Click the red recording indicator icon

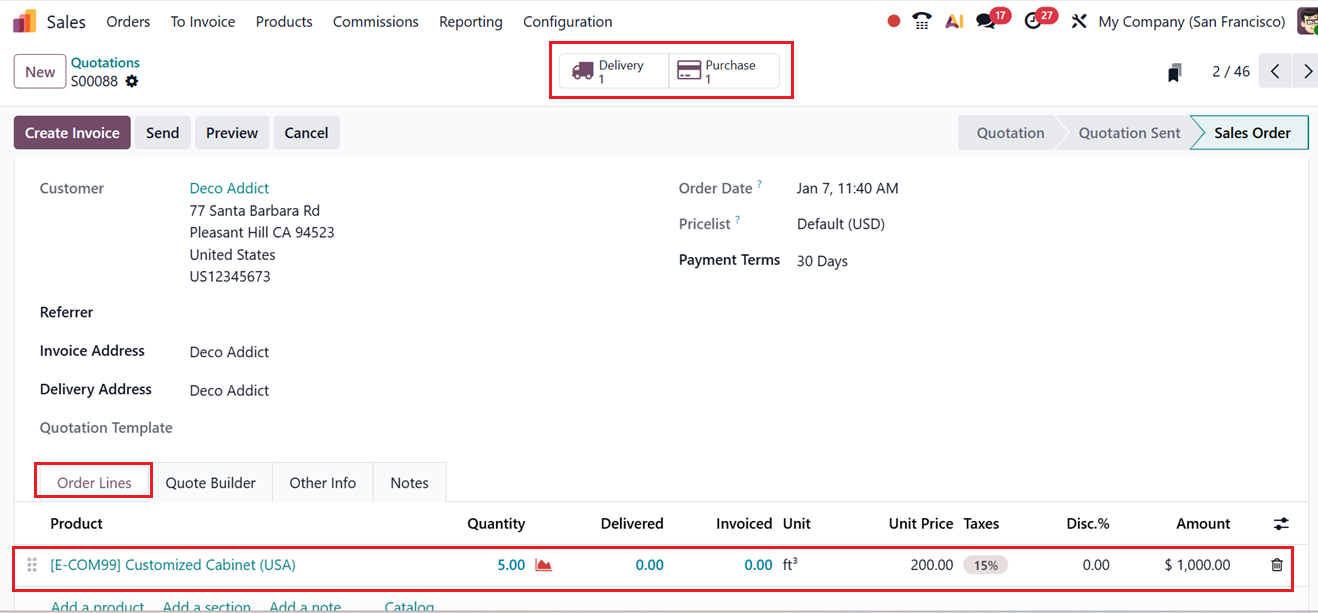894,21
